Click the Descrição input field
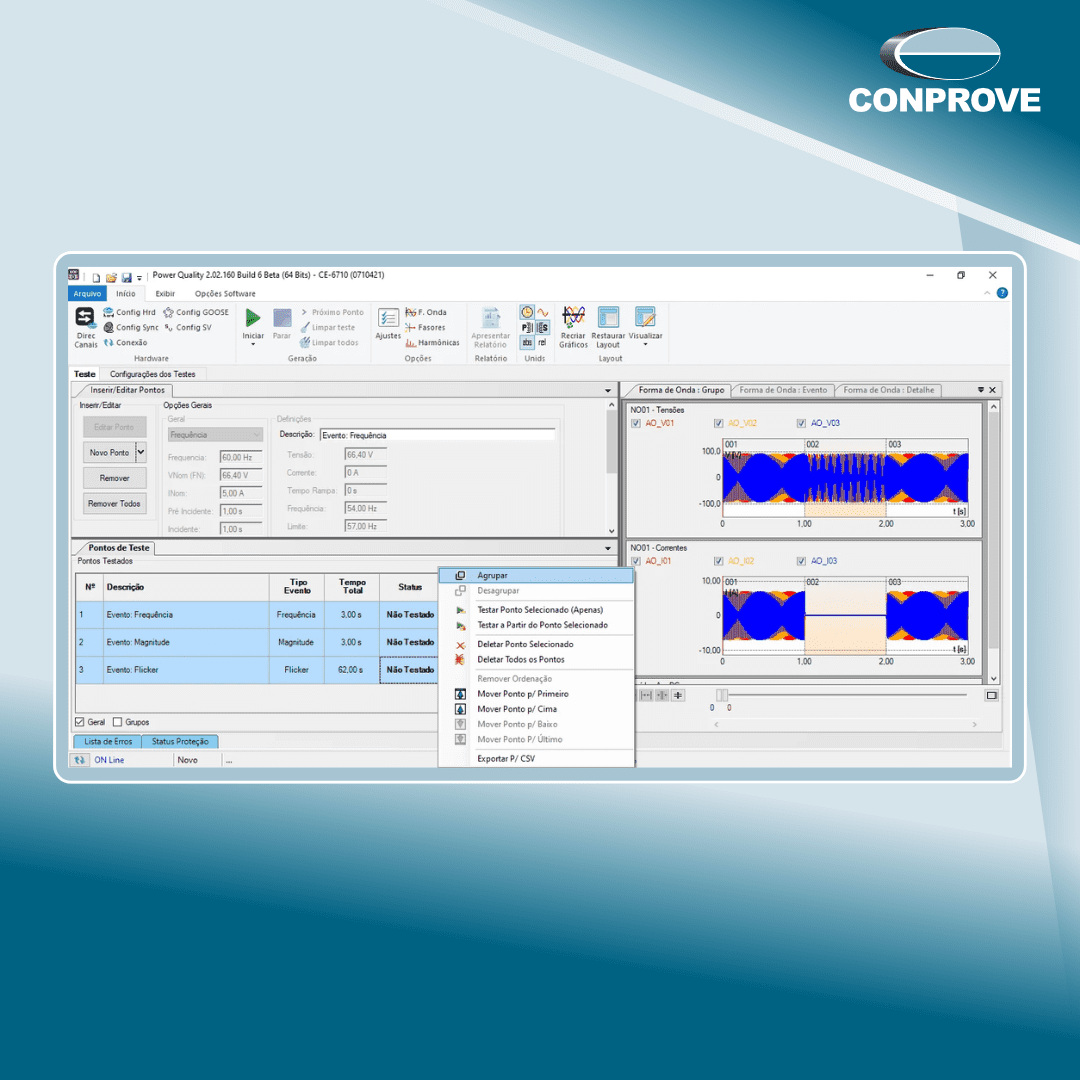This screenshot has width=1080, height=1080. tap(437, 435)
